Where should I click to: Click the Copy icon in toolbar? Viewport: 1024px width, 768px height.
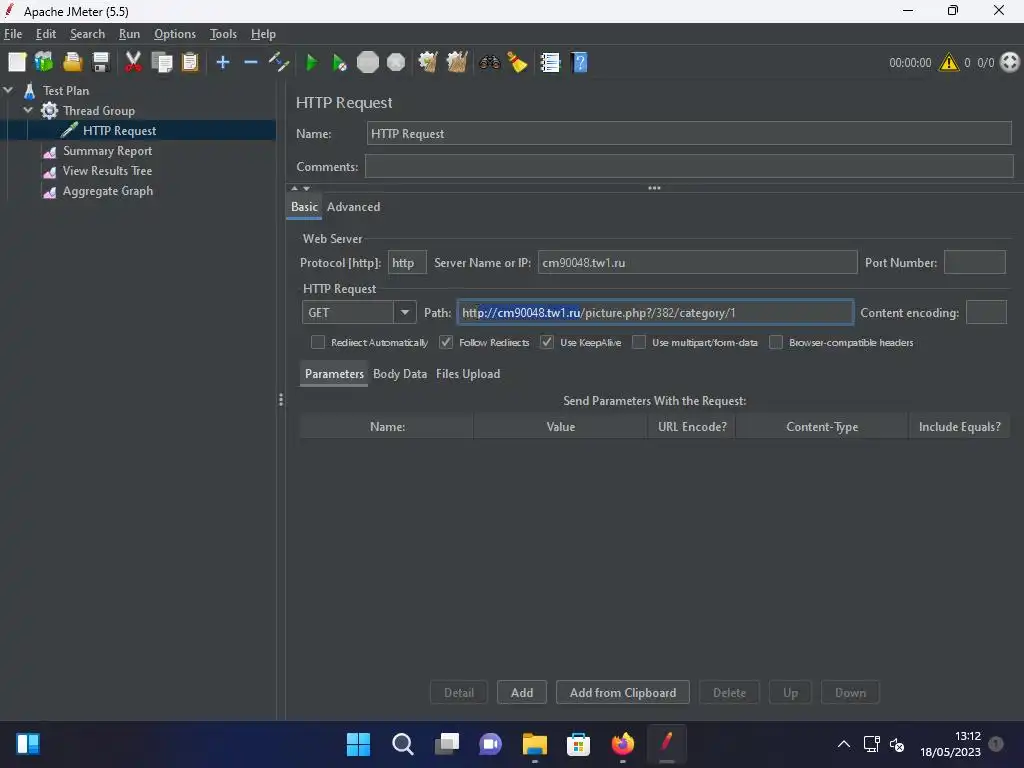click(x=161, y=63)
